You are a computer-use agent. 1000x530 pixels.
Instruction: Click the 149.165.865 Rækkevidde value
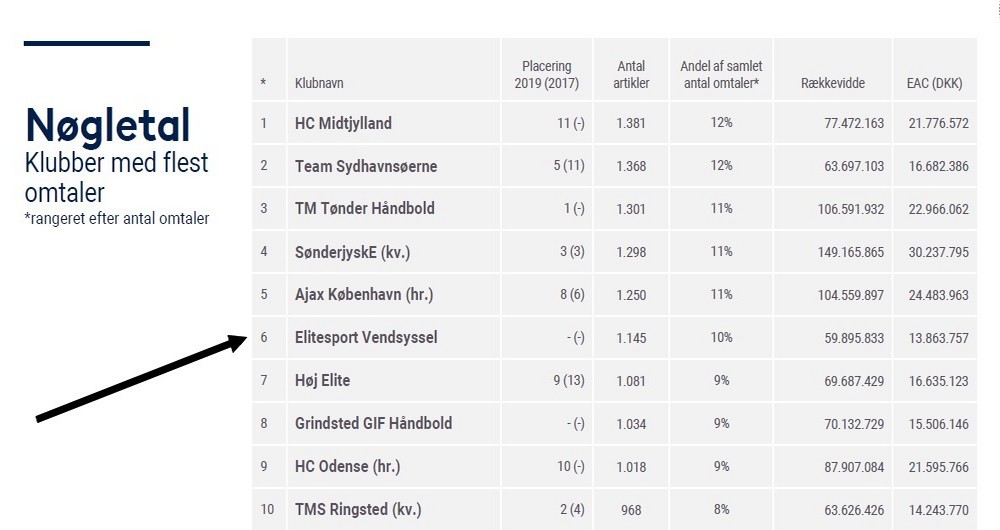click(x=850, y=252)
